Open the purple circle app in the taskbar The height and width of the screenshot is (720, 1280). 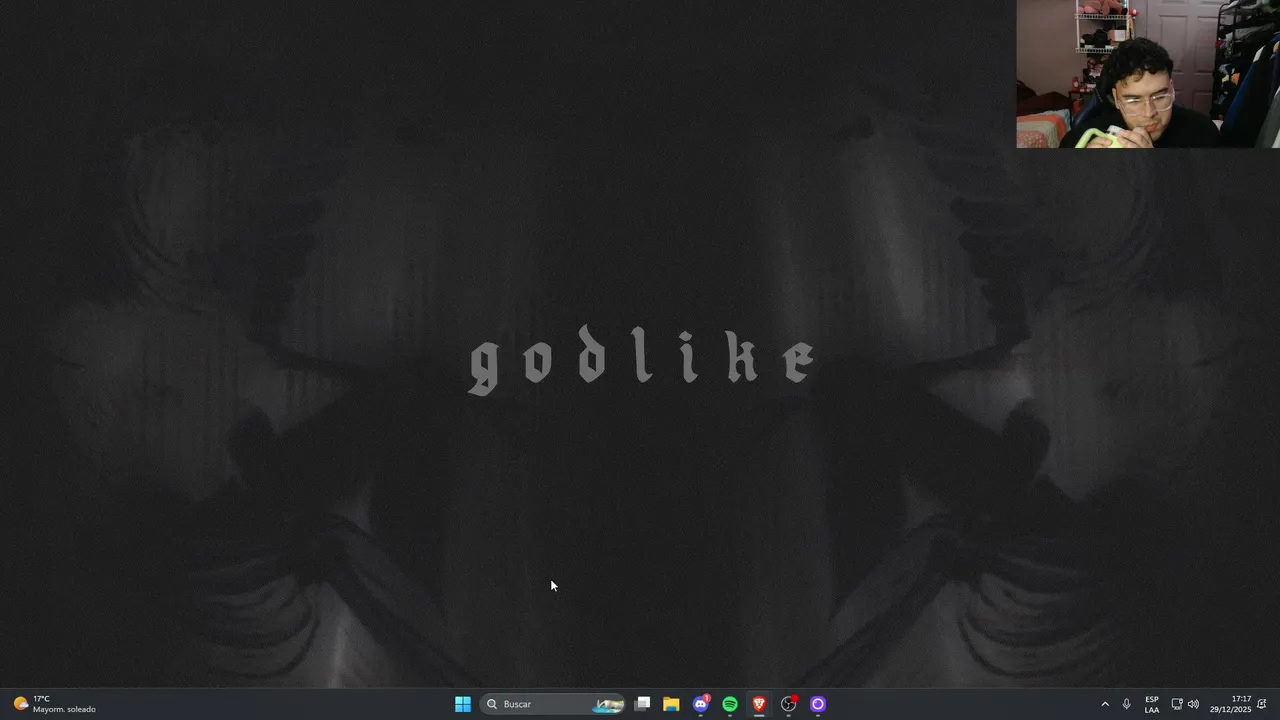coord(818,704)
